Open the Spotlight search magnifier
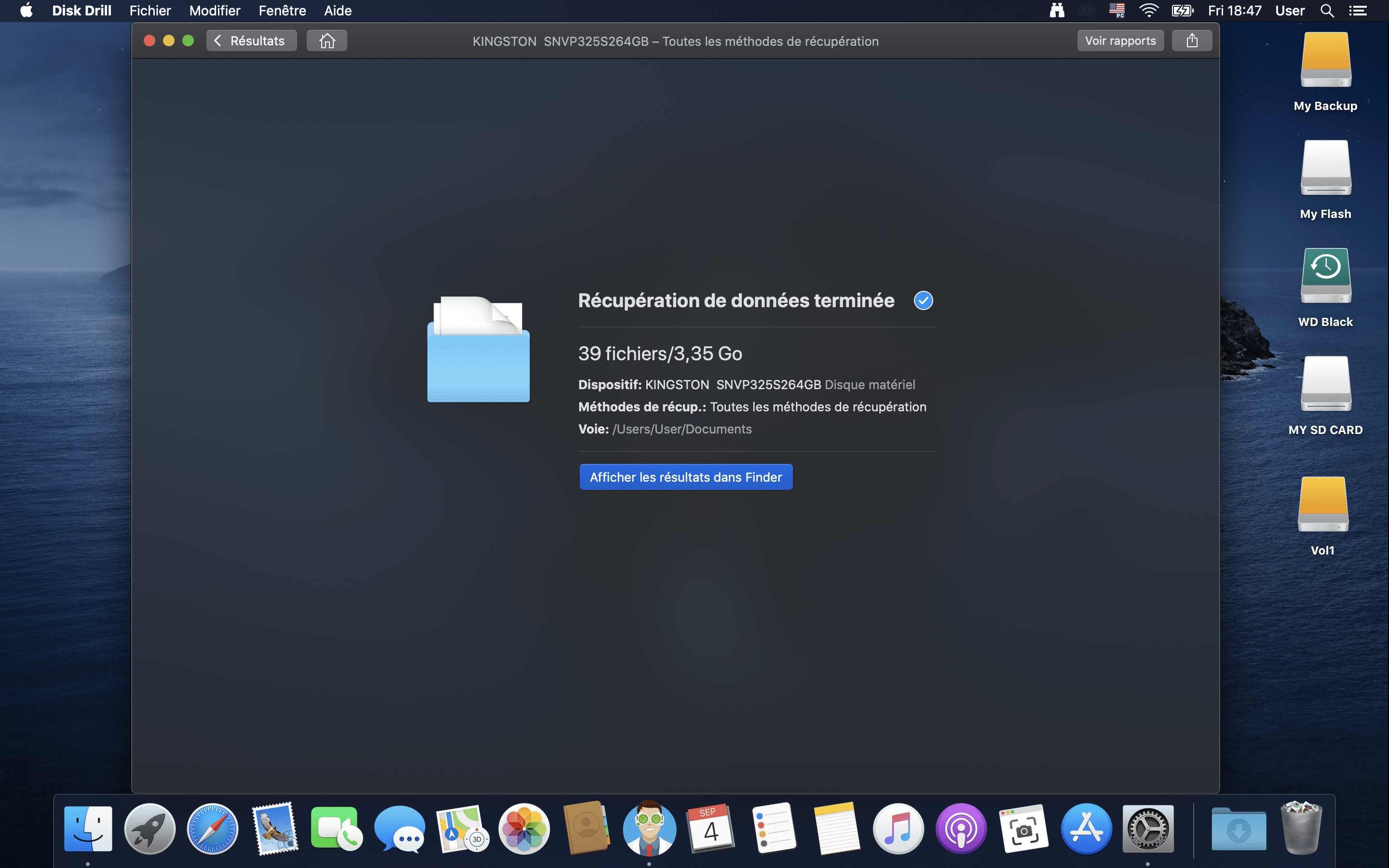 point(1326,10)
